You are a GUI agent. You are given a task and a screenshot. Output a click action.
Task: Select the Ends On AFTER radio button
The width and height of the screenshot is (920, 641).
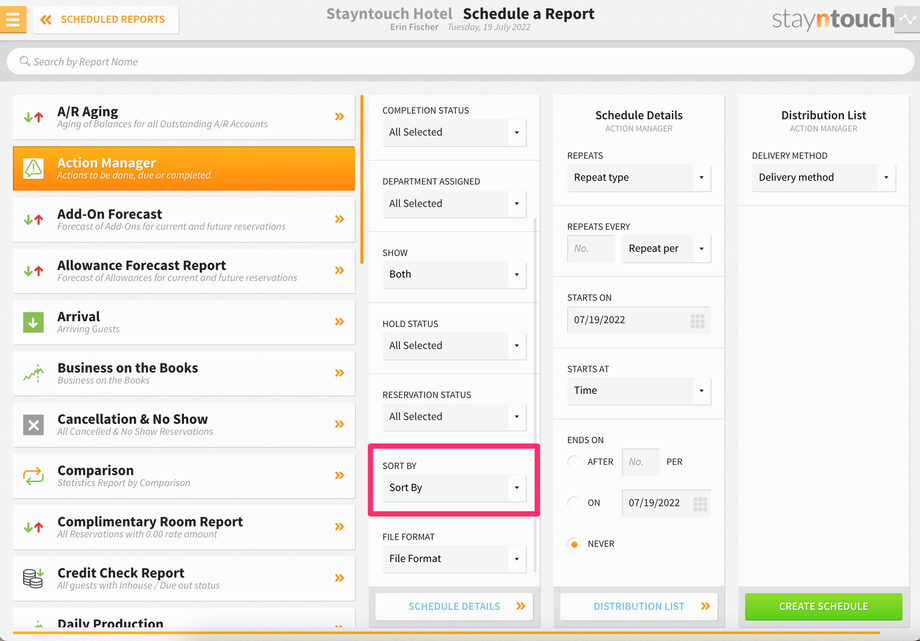pyautogui.click(x=574, y=462)
